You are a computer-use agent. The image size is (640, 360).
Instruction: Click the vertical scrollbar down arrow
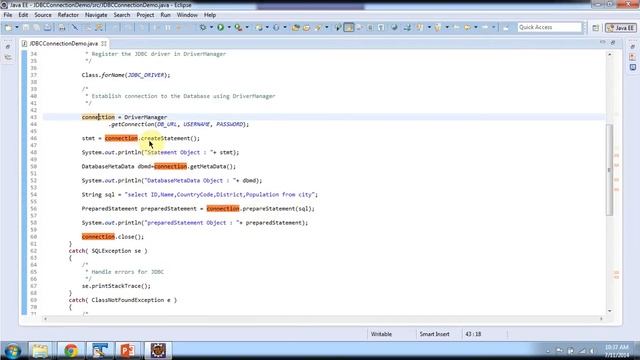(x=610, y=311)
